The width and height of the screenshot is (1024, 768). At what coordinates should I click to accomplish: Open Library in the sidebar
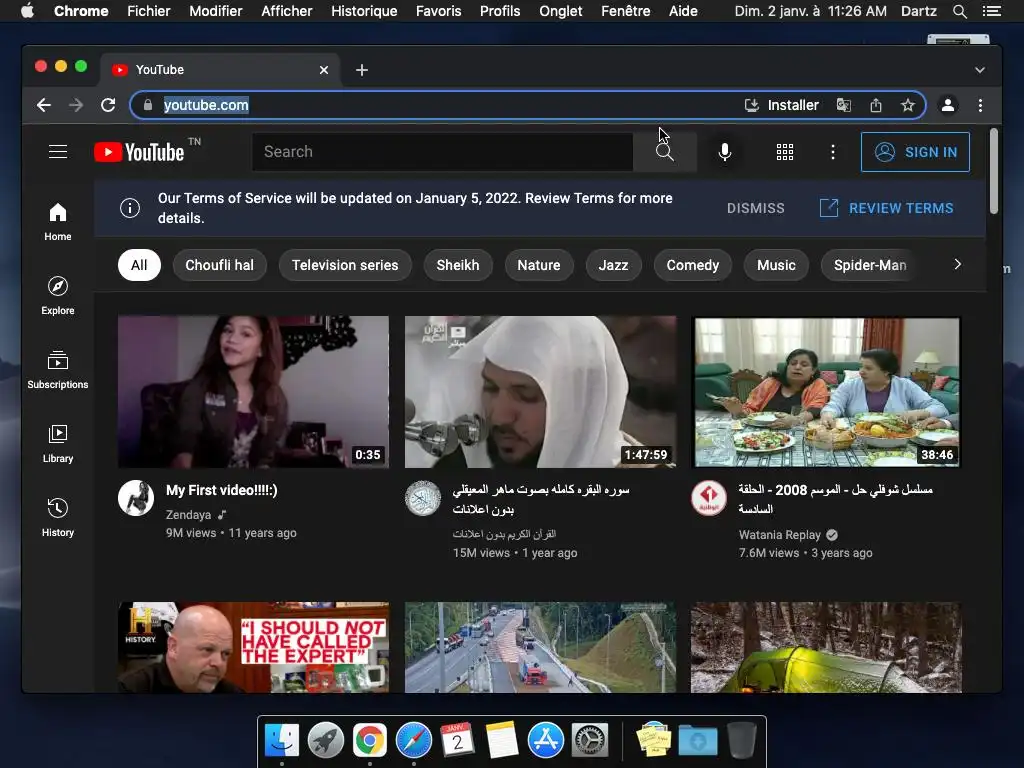[x=58, y=444]
